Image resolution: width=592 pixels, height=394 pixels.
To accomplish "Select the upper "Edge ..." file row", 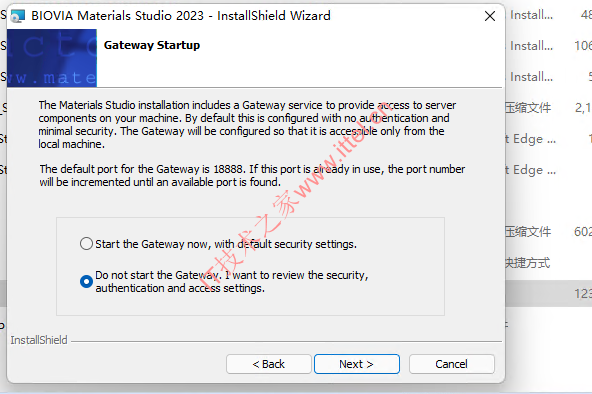I will pos(549,139).
